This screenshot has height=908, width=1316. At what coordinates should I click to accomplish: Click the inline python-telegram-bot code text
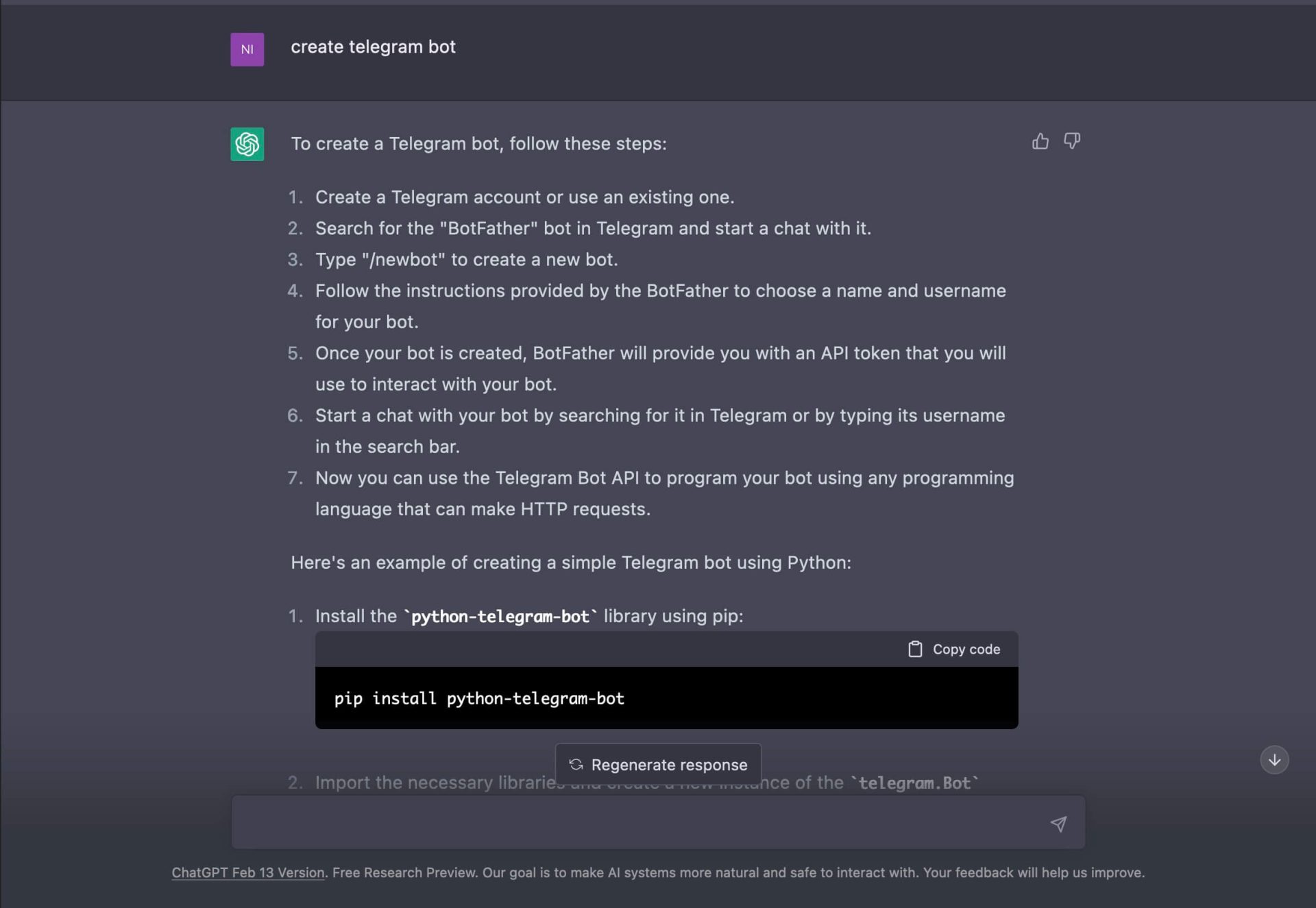[500, 616]
